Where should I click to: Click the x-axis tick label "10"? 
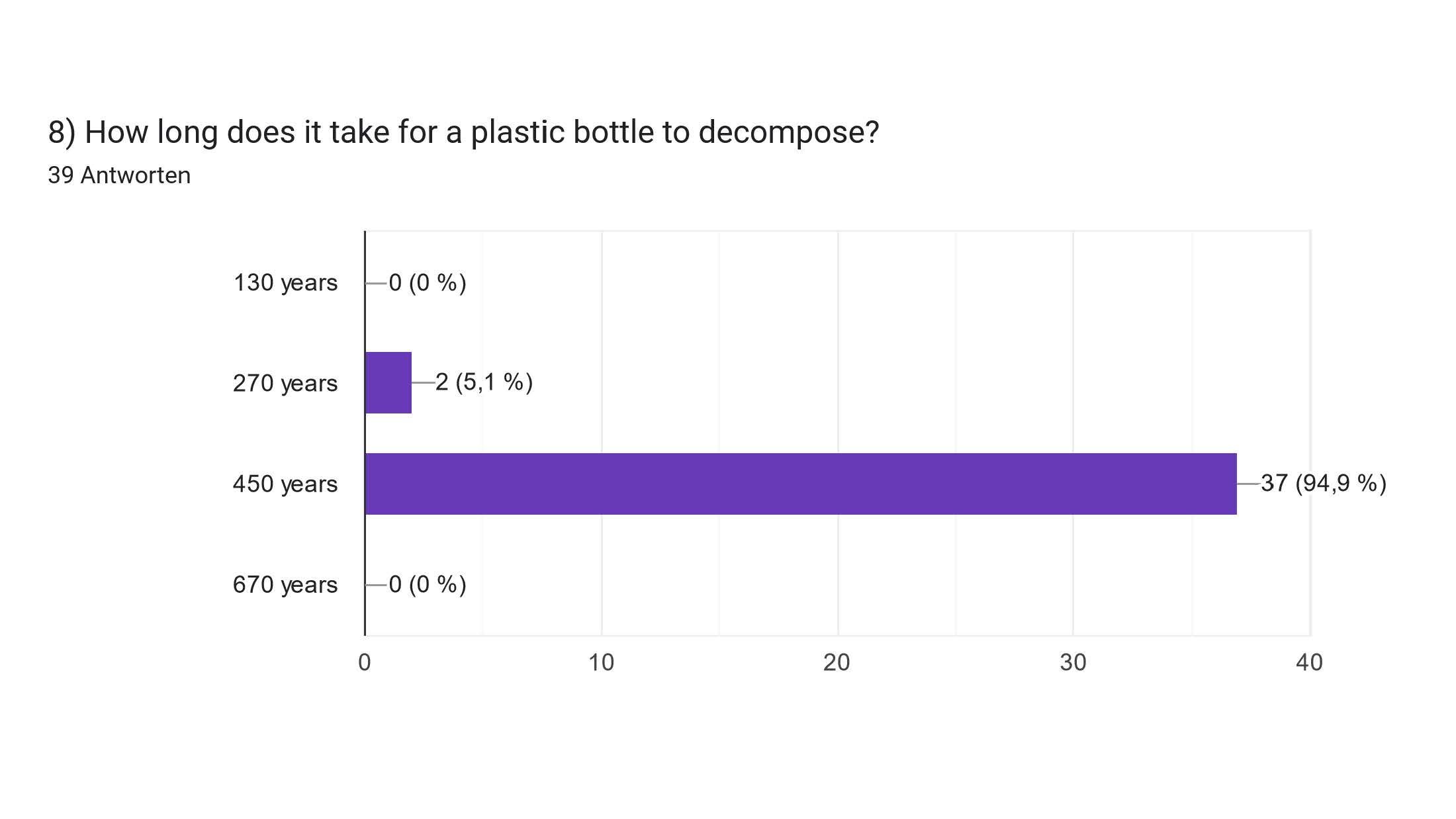(x=601, y=662)
